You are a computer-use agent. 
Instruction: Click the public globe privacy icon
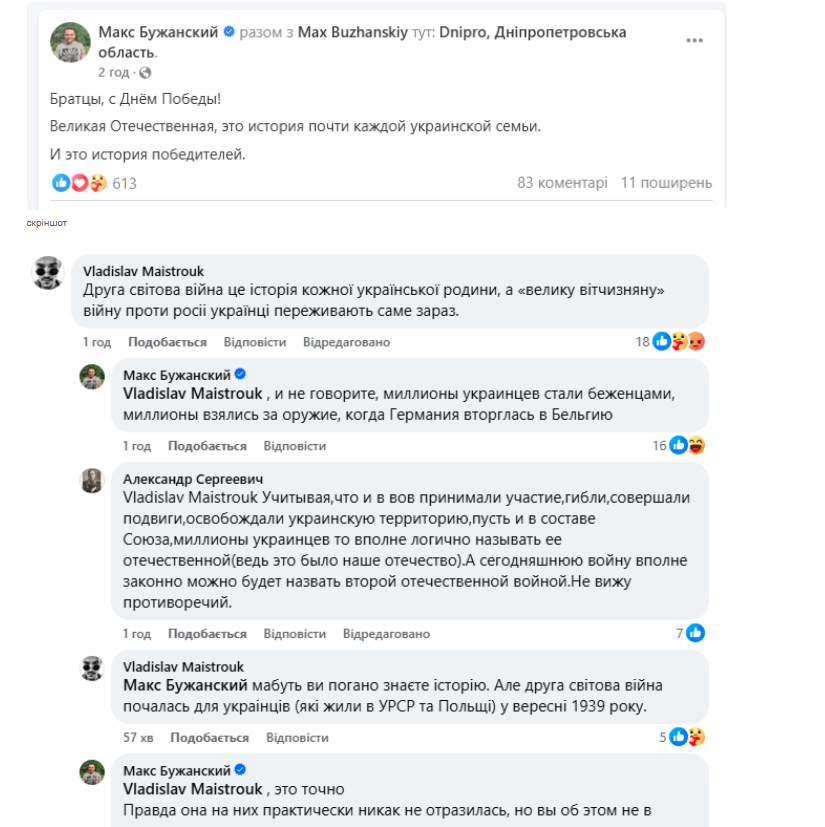coord(145,73)
